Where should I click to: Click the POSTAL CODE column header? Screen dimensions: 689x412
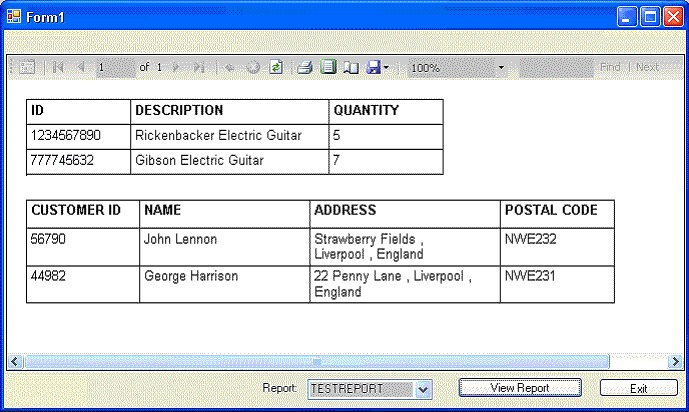557,214
